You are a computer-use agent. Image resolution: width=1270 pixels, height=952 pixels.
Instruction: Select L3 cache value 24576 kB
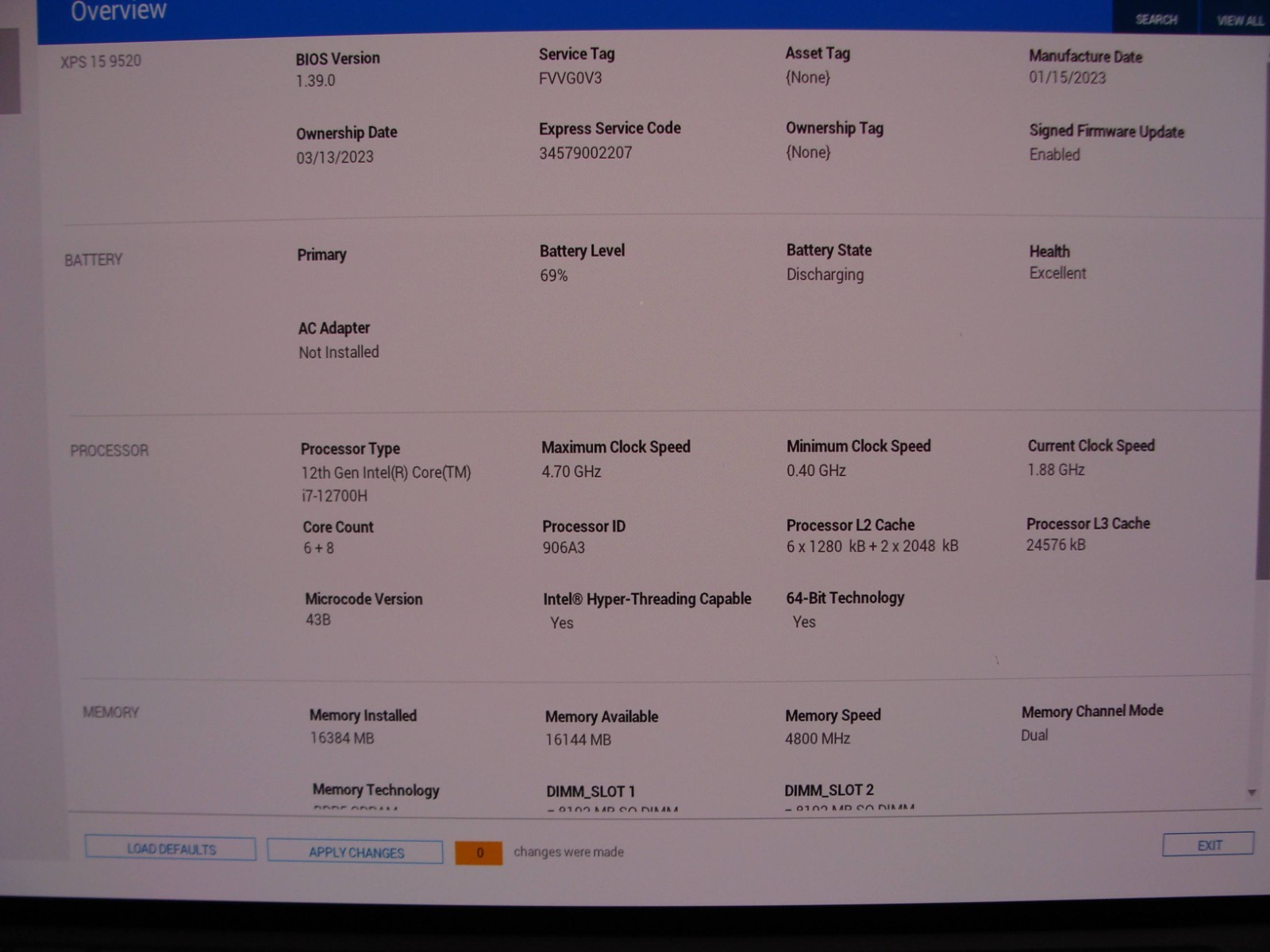1056,545
